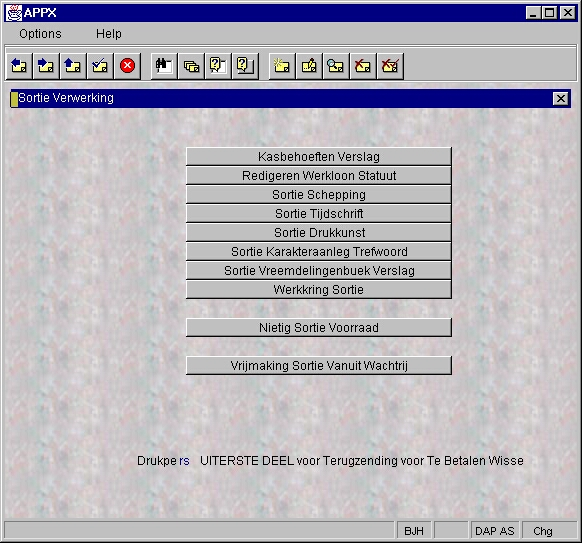
Task: Select Nietig Sortie Voorraad
Action: point(319,328)
